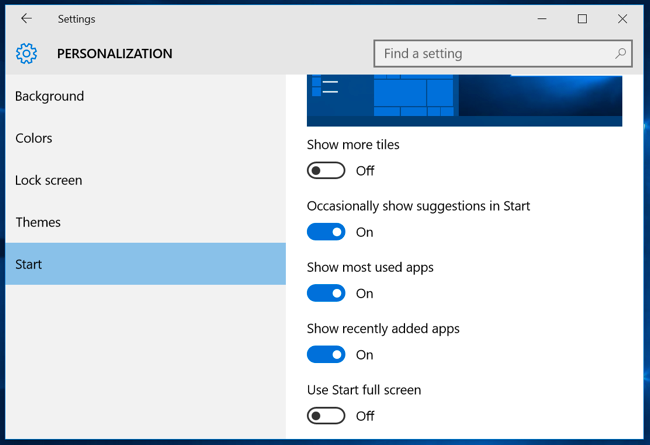Select the Start sidebar item
Image resolution: width=650 pixels, height=445 pixels.
[146, 264]
